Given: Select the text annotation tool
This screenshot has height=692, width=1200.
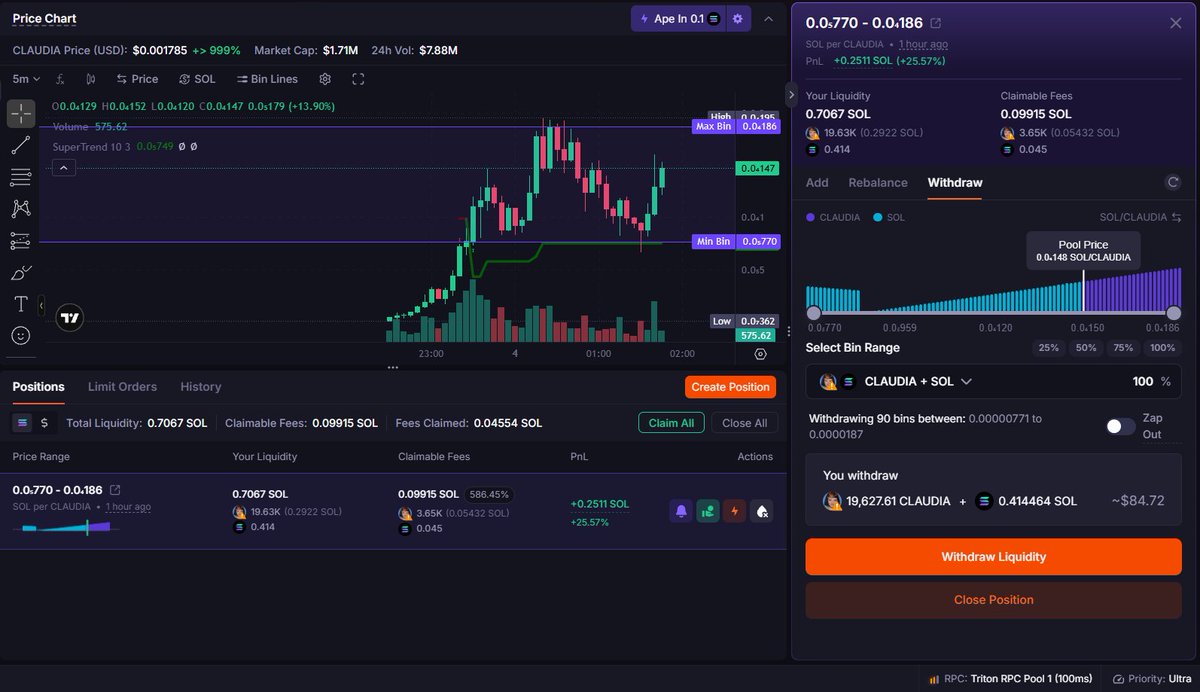Looking at the screenshot, I should (x=21, y=304).
